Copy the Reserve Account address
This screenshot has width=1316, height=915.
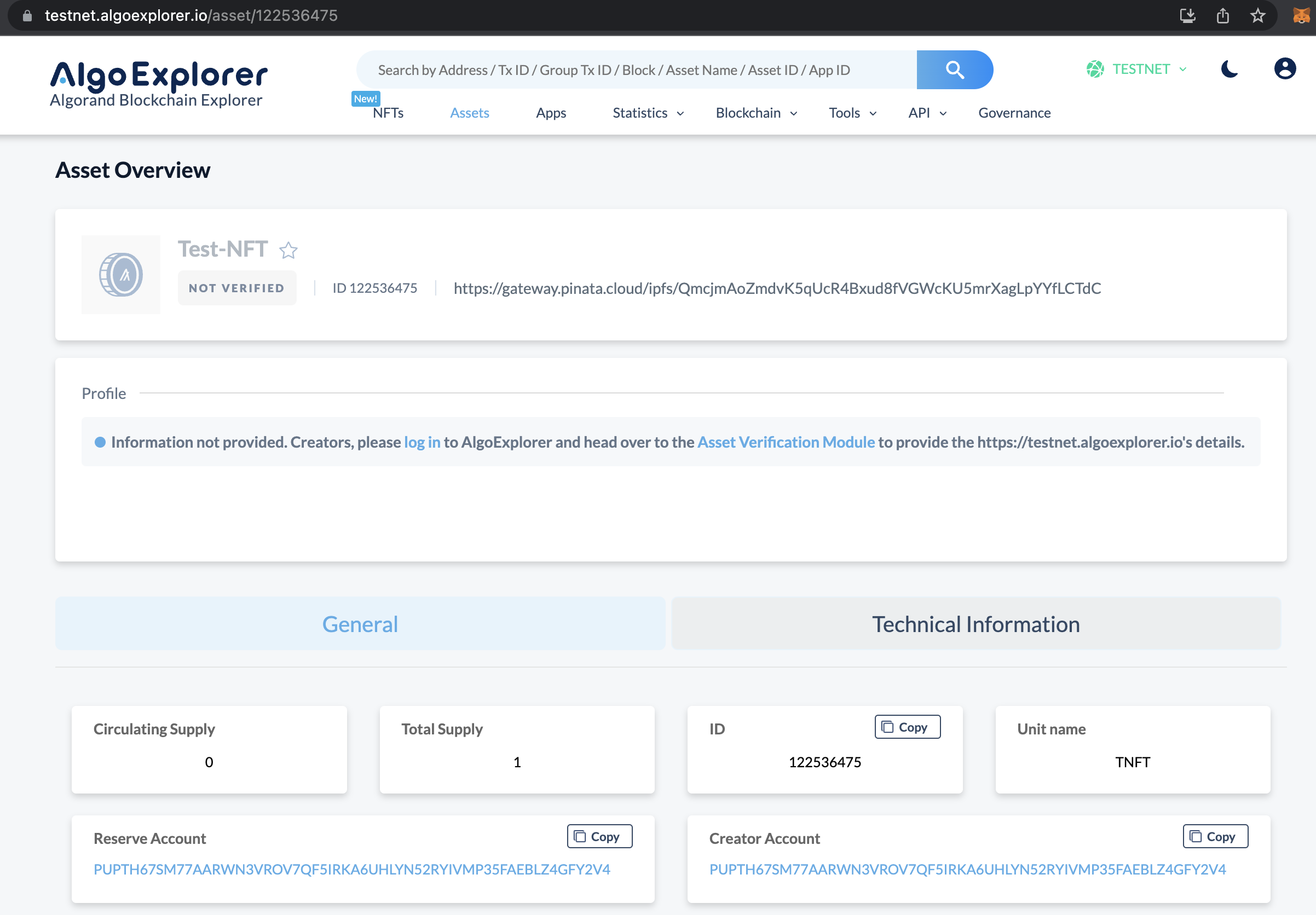pos(599,836)
